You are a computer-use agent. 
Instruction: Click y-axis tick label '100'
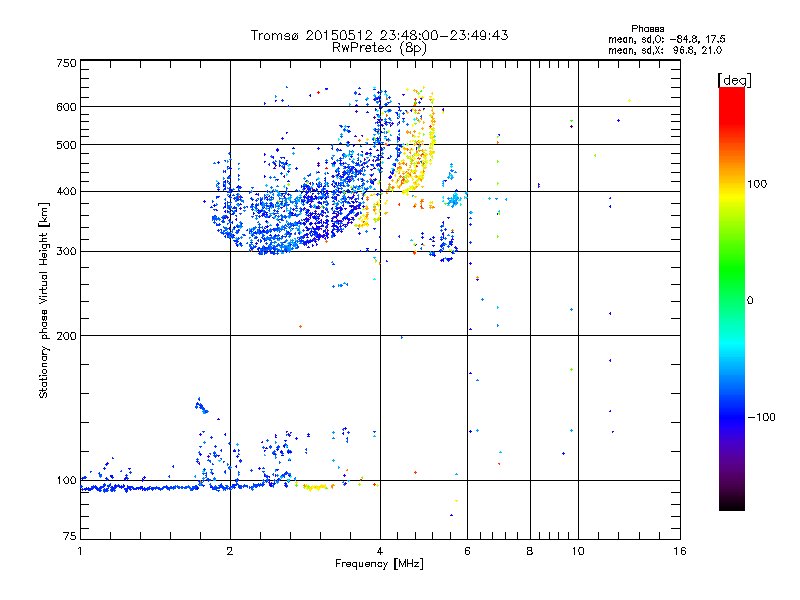tap(66, 480)
